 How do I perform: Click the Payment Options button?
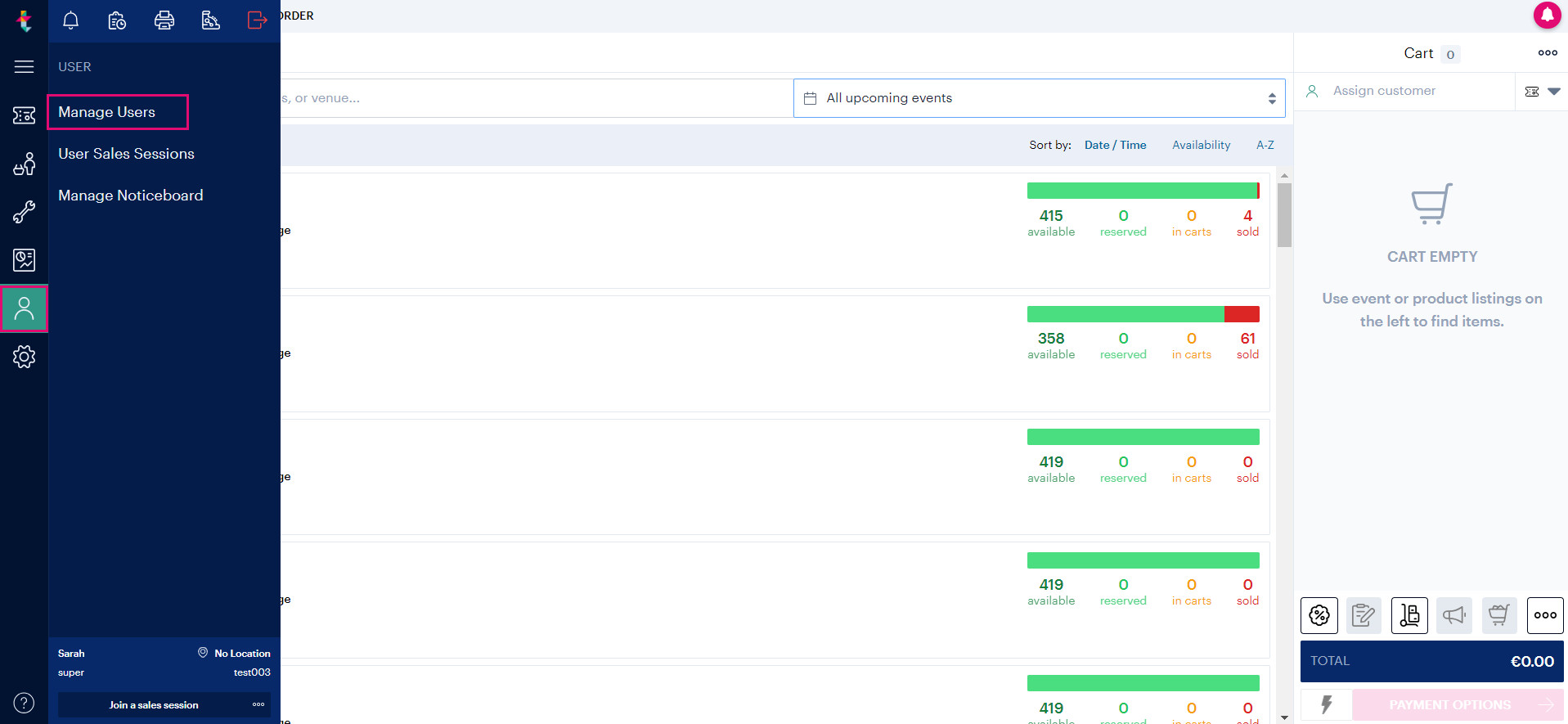click(x=1458, y=704)
